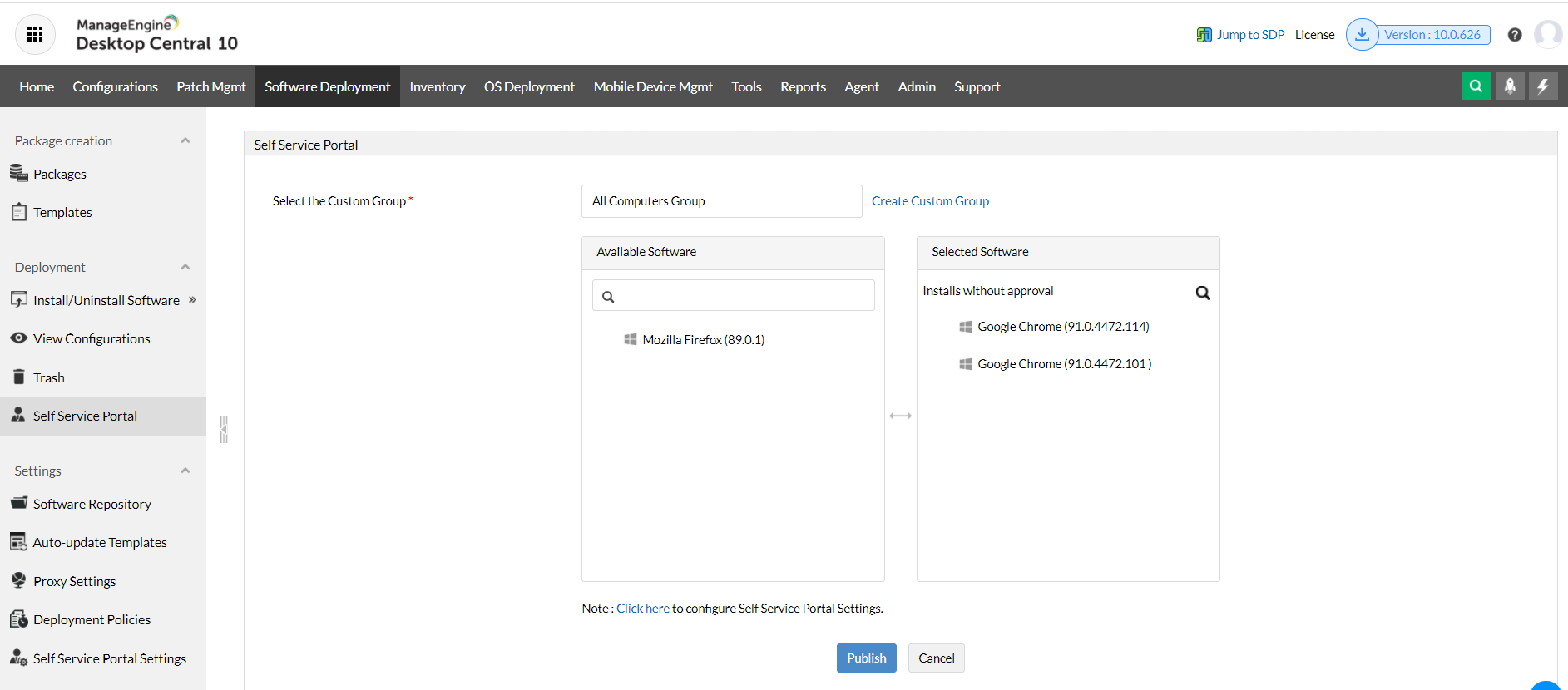Collapse the Settings sidebar section
The width and height of the screenshot is (1568, 690).
tap(185, 471)
